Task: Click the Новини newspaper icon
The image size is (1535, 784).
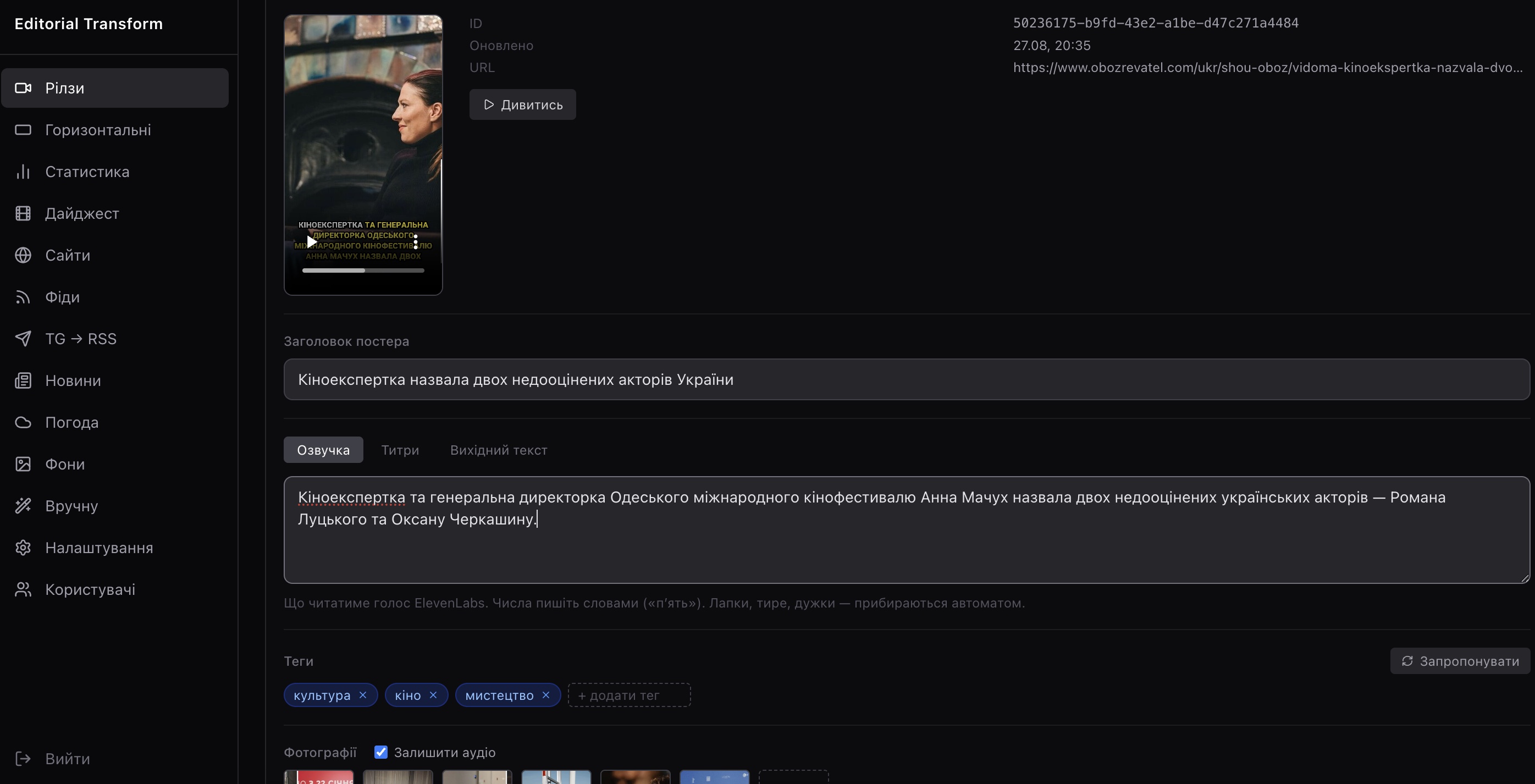Action: click(23, 380)
